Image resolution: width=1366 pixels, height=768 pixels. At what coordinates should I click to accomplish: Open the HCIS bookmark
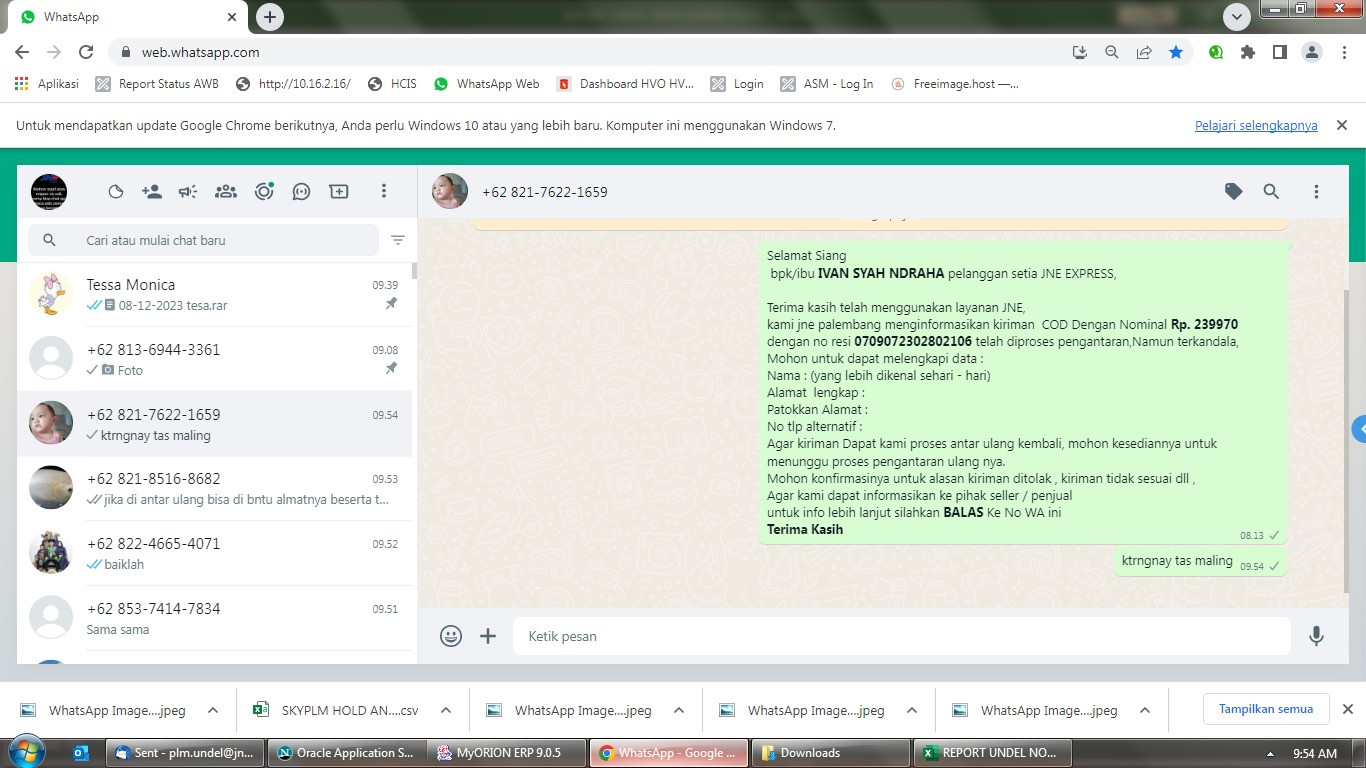[x=392, y=84]
